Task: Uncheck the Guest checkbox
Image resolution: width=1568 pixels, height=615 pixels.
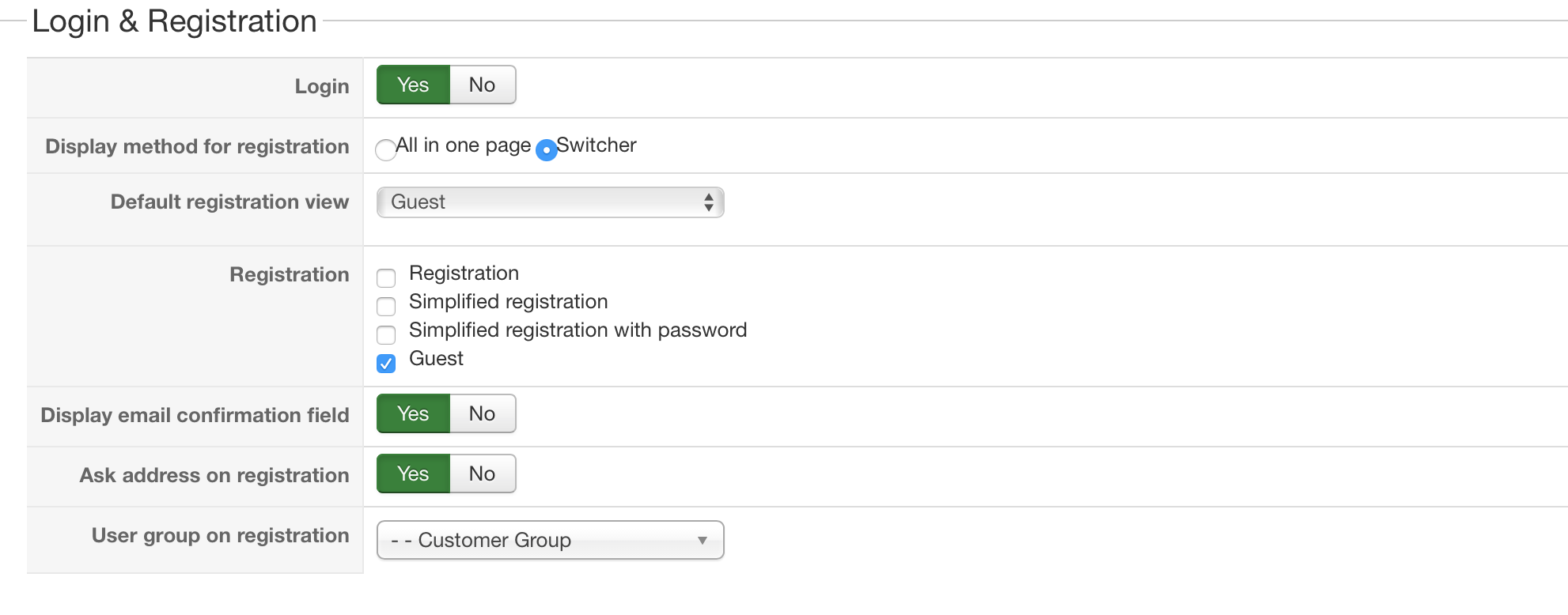Action: tap(386, 363)
